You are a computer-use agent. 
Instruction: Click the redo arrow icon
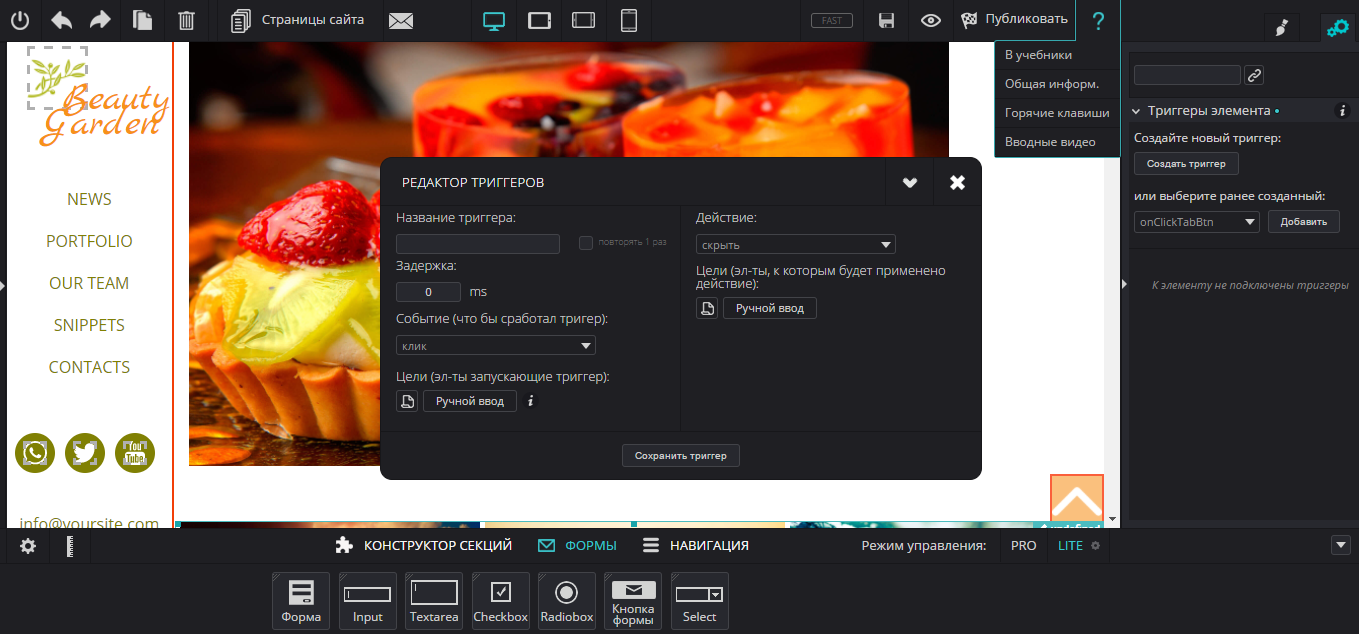[x=100, y=20]
